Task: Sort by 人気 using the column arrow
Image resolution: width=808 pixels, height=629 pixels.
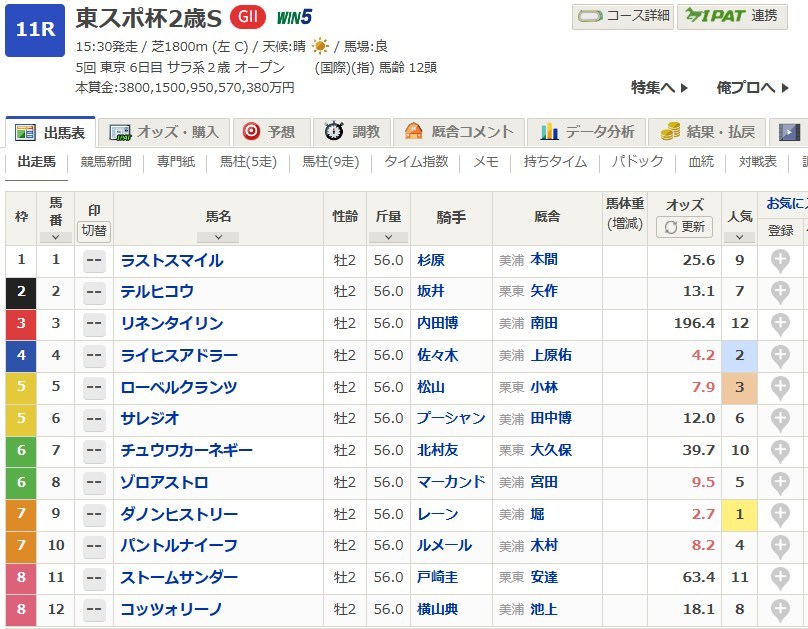Action: point(739,237)
